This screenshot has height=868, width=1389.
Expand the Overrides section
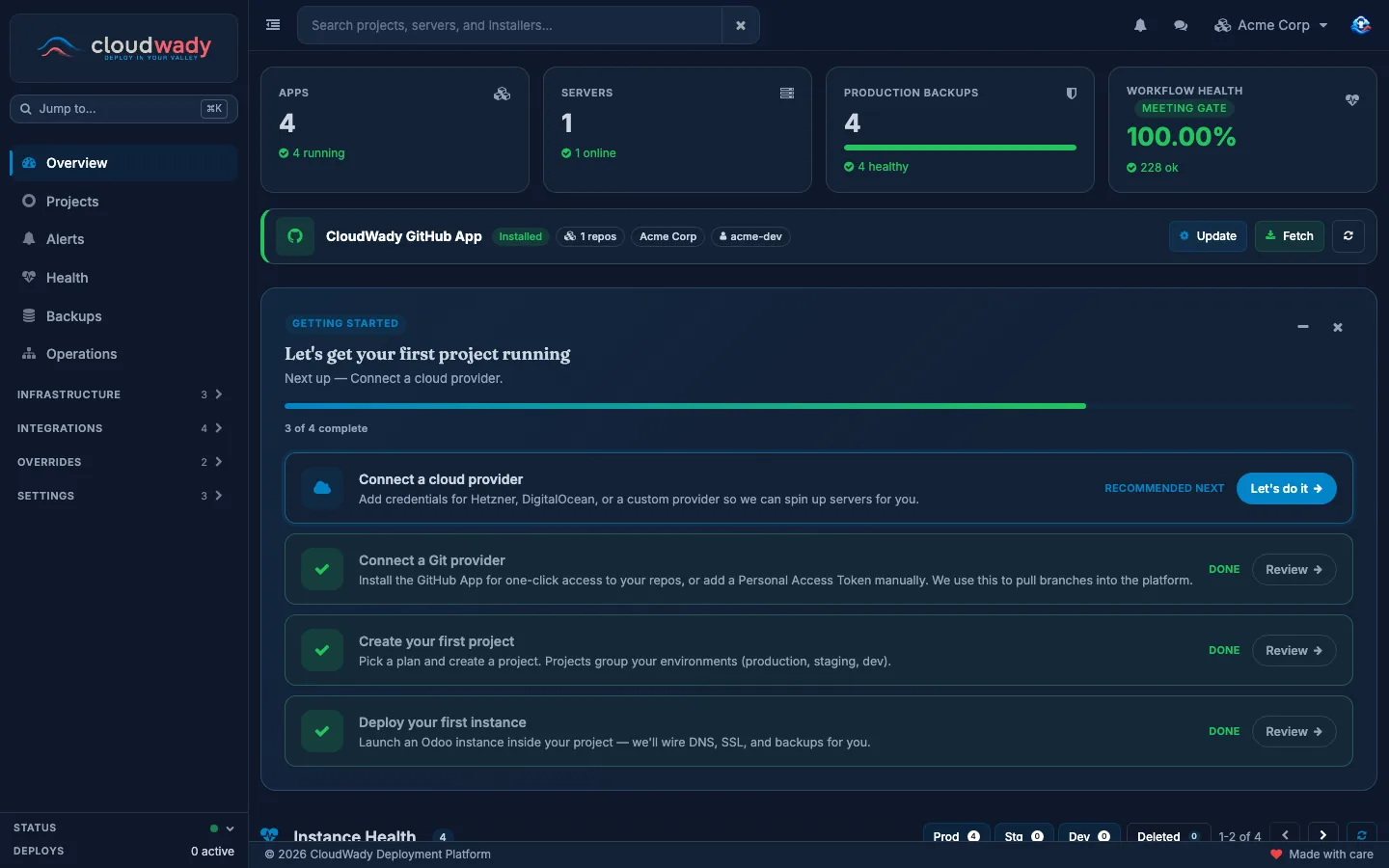(x=123, y=462)
